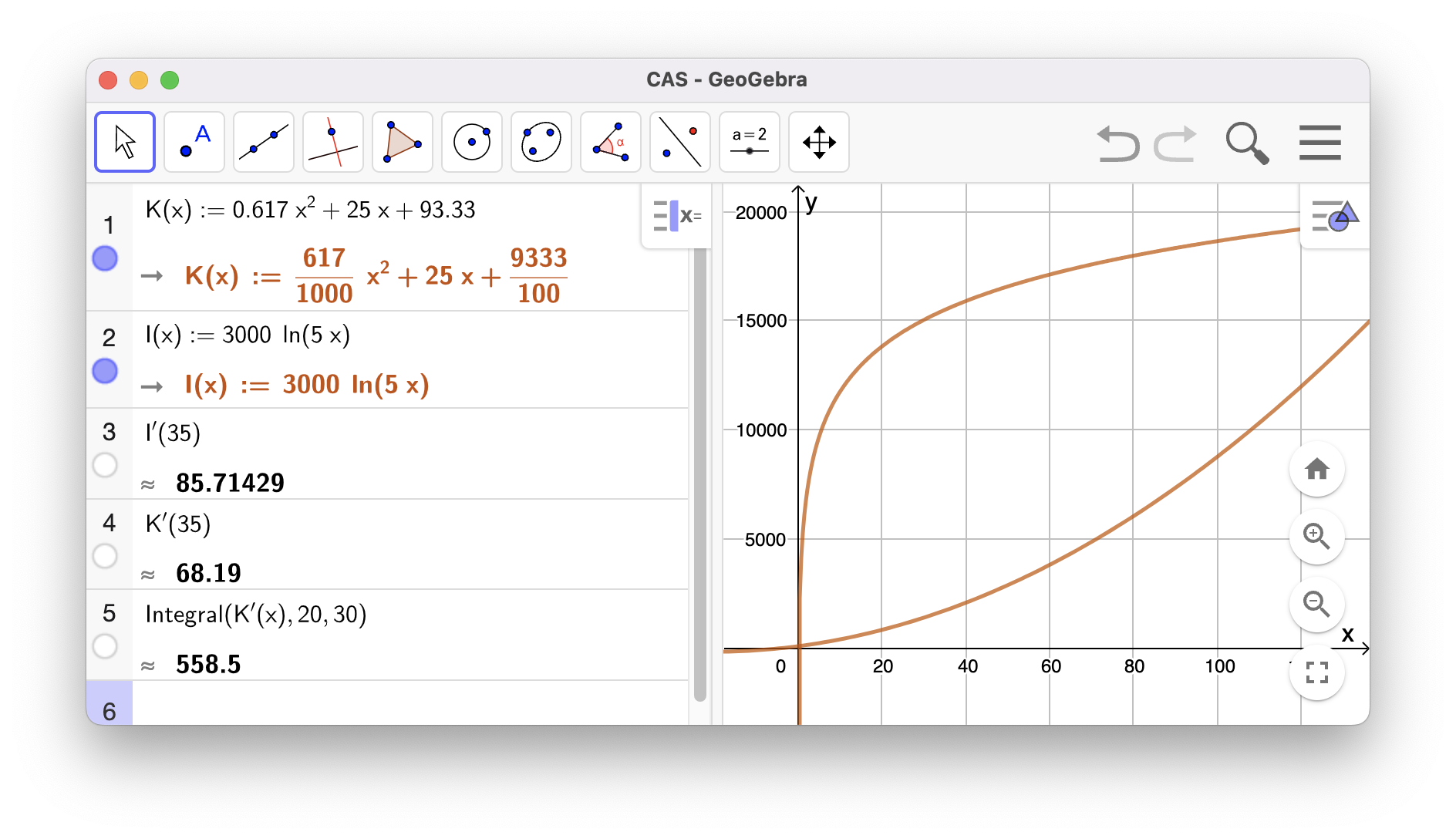Select the Move Graphics View tool
Image resolution: width=1456 pixels, height=839 pixels.
819,142
